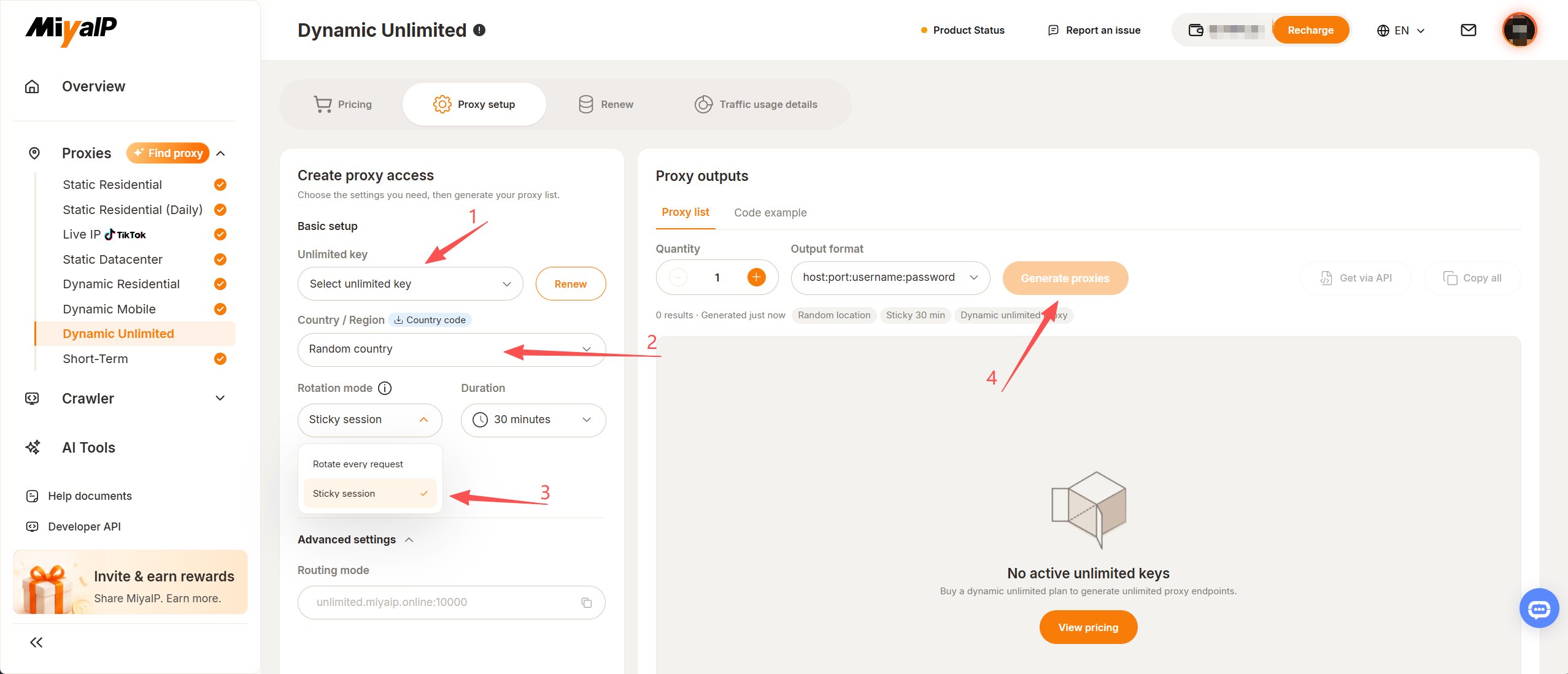The height and width of the screenshot is (674, 1568).
Task: Open the live chat support bubble
Action: (x=1539, y=608)
